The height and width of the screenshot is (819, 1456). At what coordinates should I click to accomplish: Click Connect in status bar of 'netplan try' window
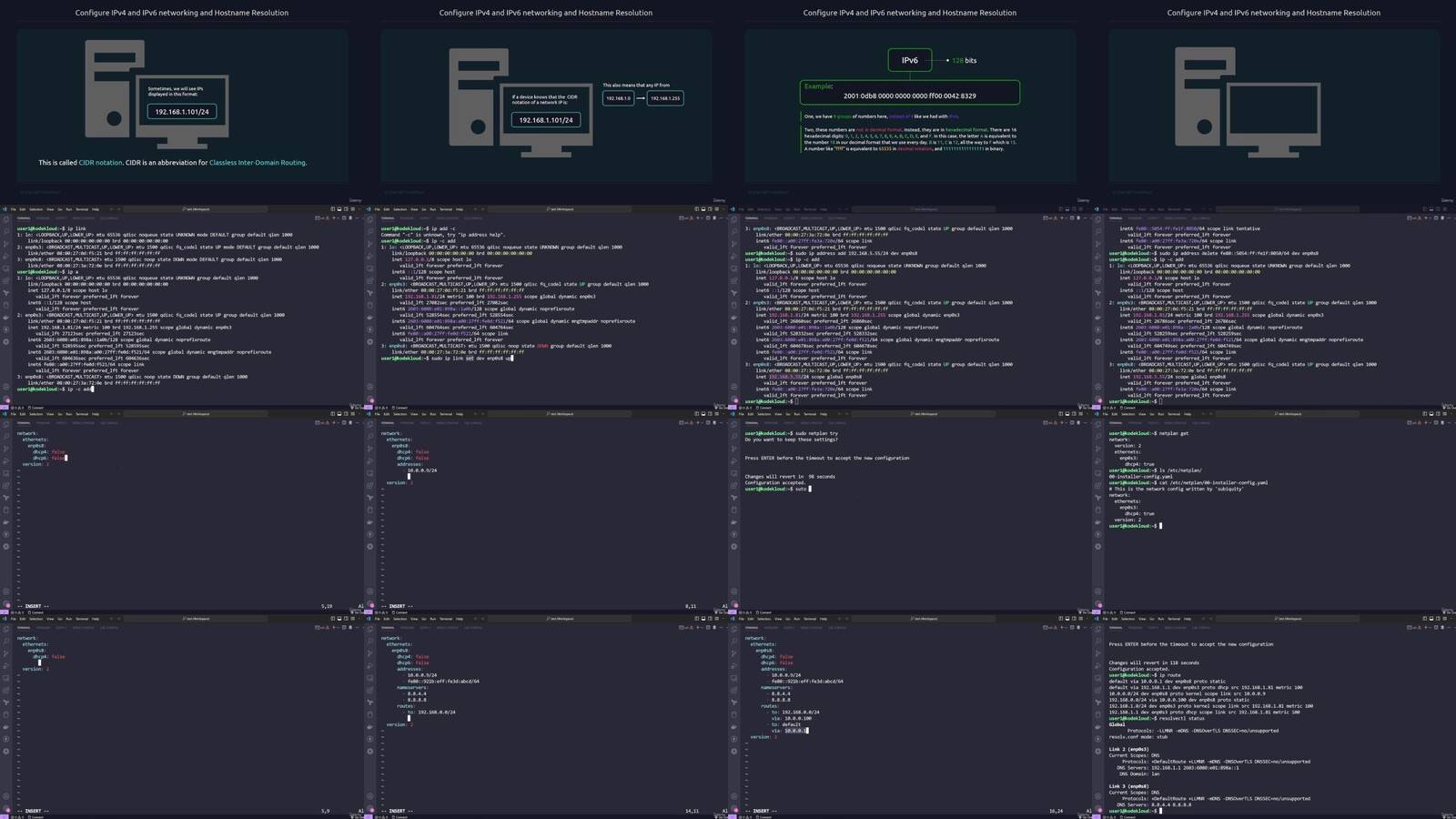point(763,612)
